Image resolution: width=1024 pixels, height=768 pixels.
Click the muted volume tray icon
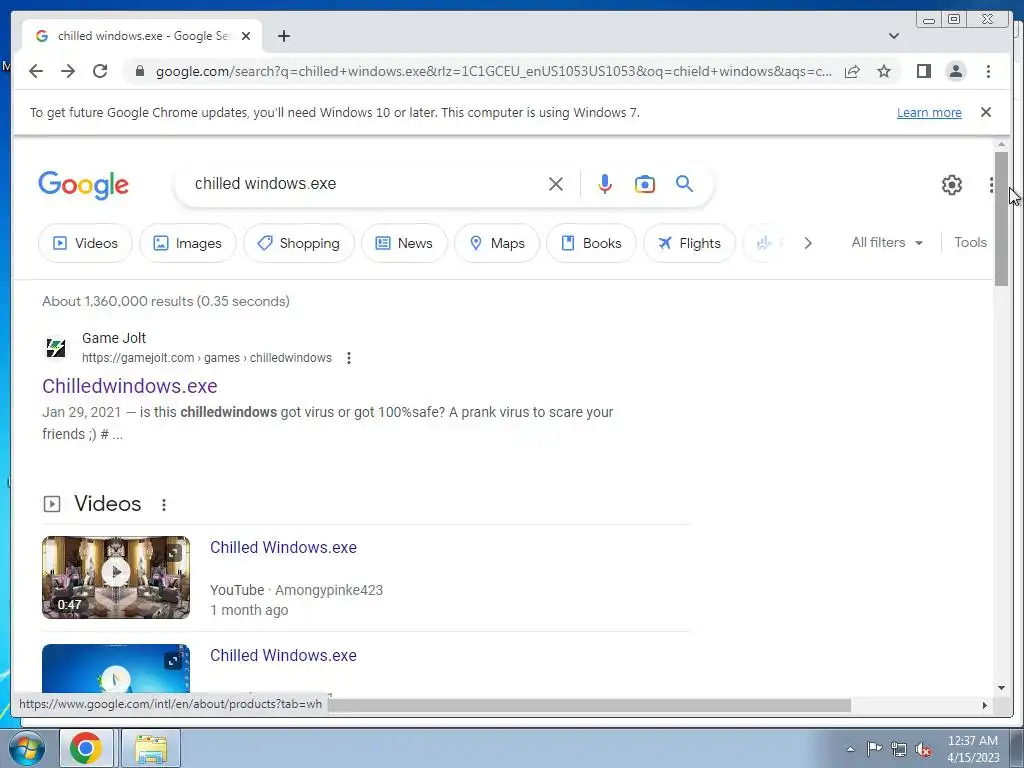tap(923, 750)
